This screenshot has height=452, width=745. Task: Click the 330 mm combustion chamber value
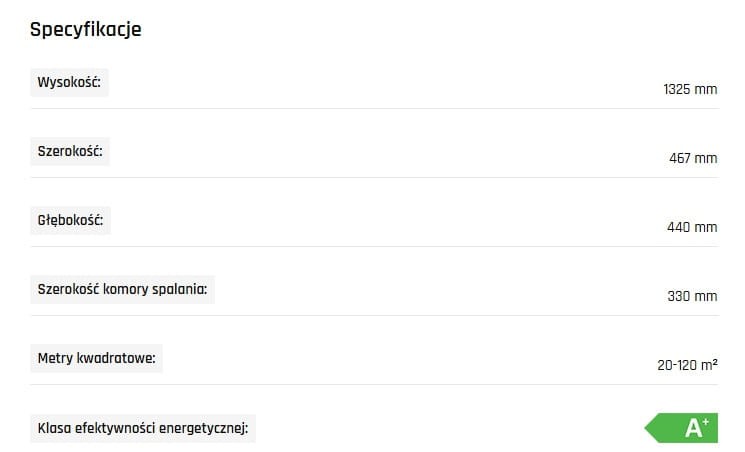tap(692, 296)
